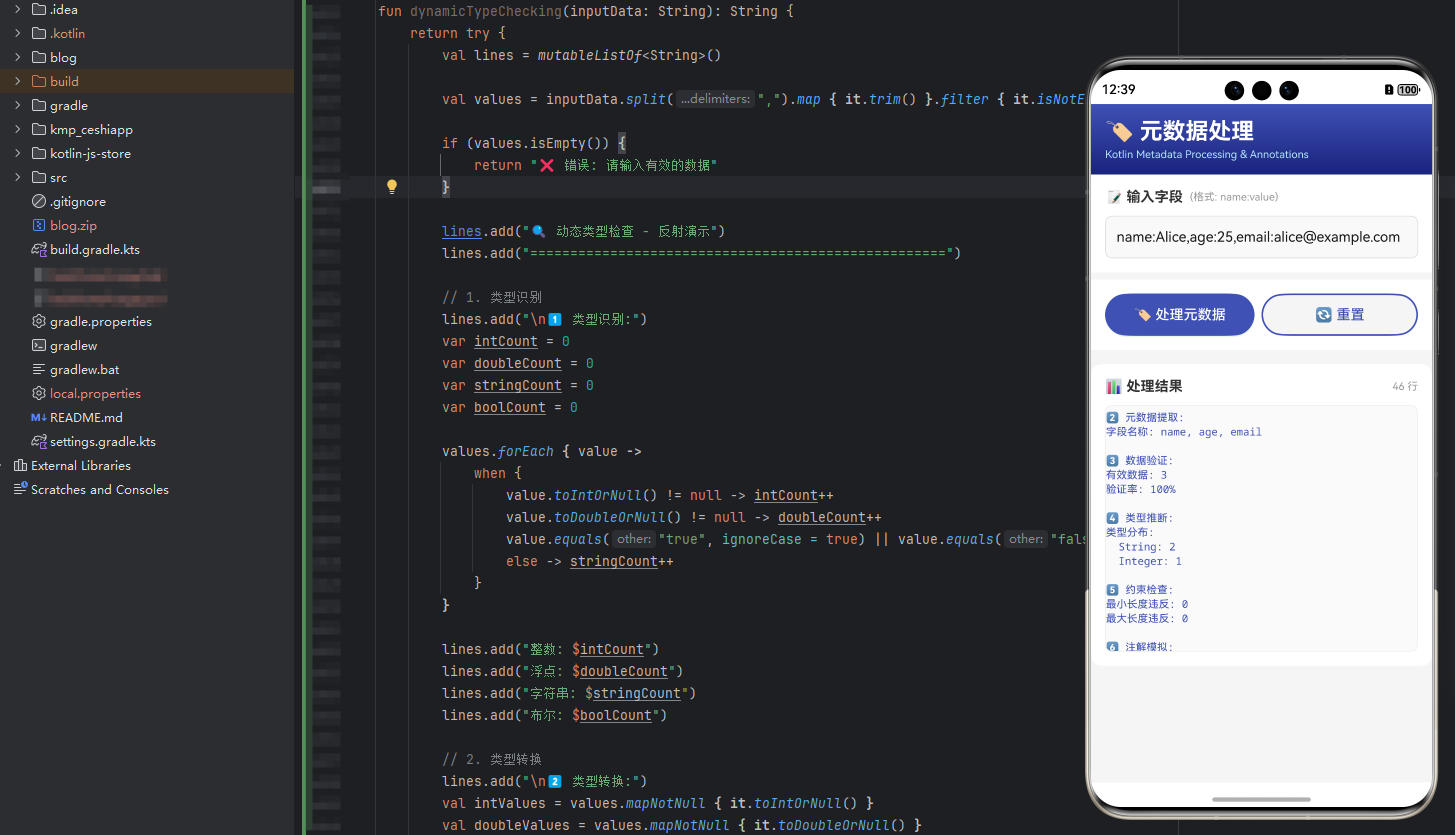
Task: Click the 处理元数据 button
Action: [1179, 314]
